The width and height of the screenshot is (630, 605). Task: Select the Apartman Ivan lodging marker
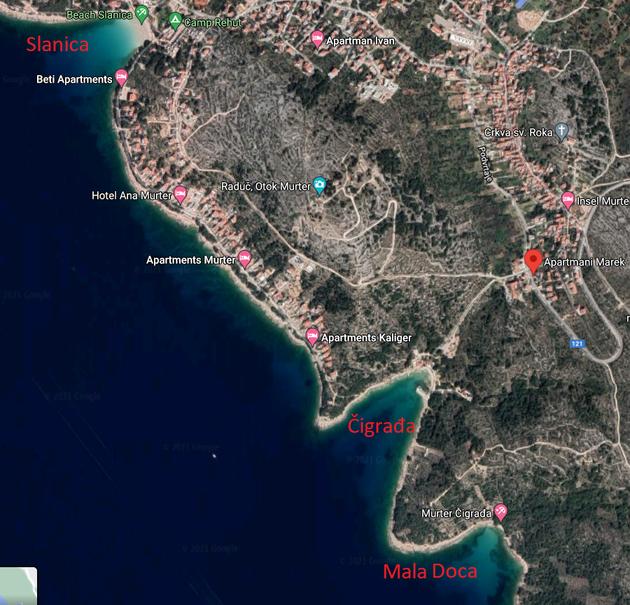(x=317, y=39)
